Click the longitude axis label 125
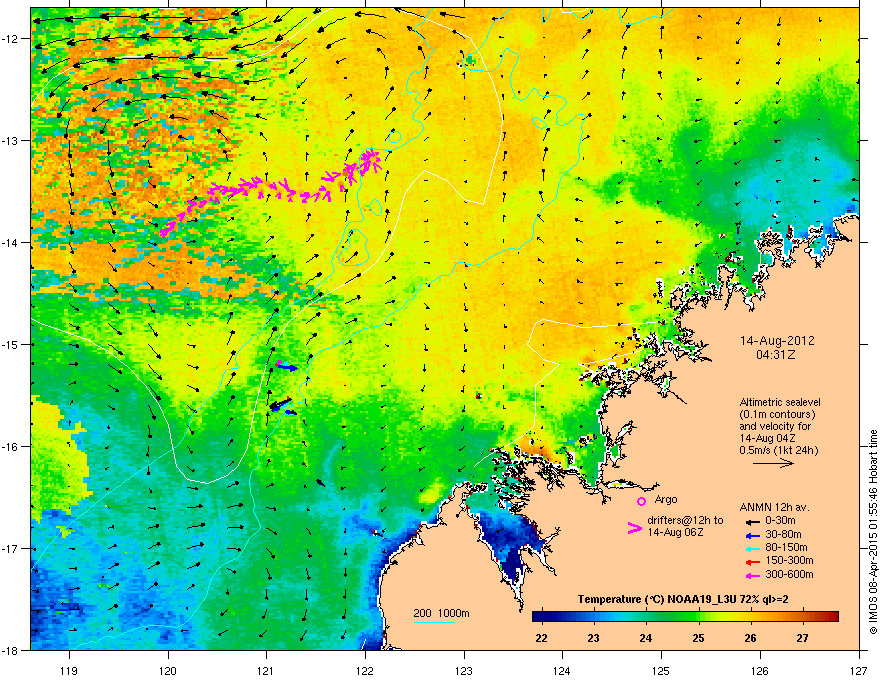 click(661, 670)
